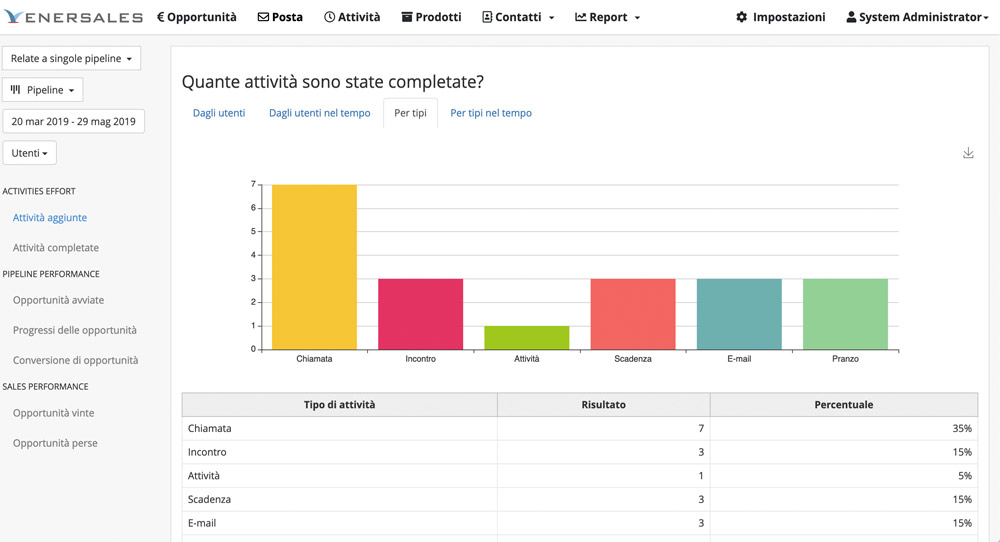Click the Risultato column header
This screenshot has width=1000, height=542.
click(x=603, y=404)
